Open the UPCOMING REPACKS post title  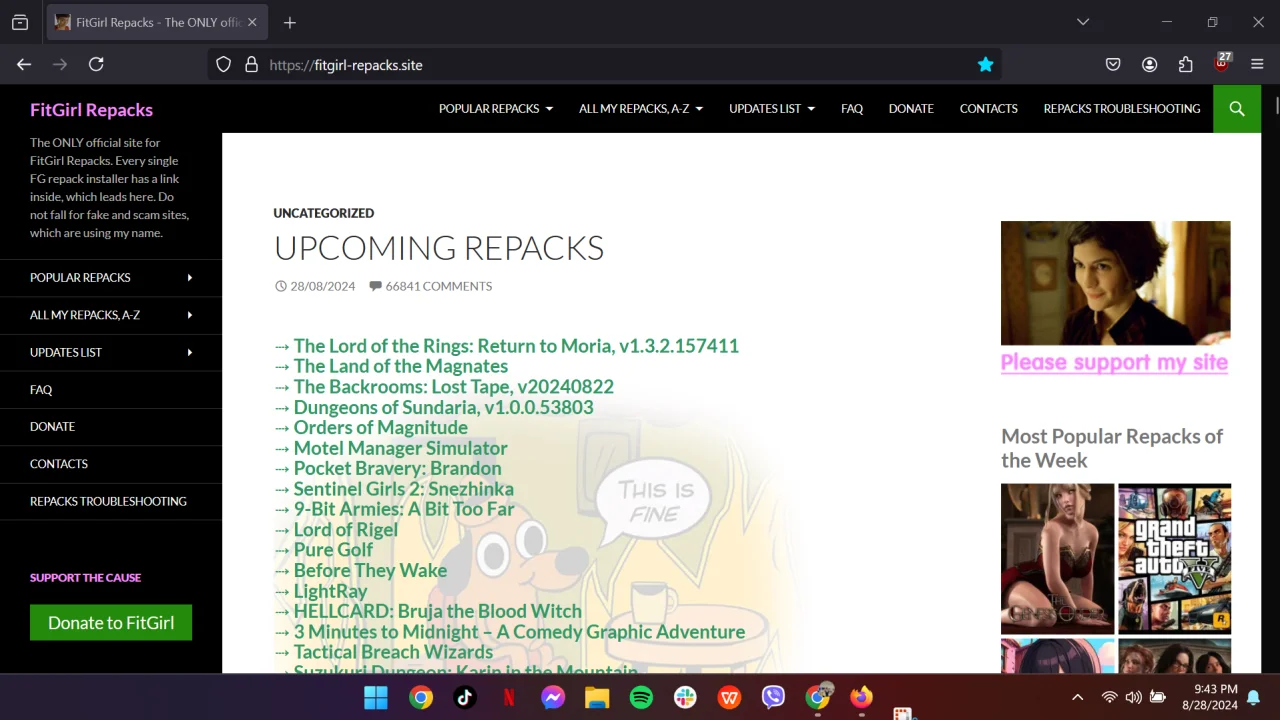[439, 247]
